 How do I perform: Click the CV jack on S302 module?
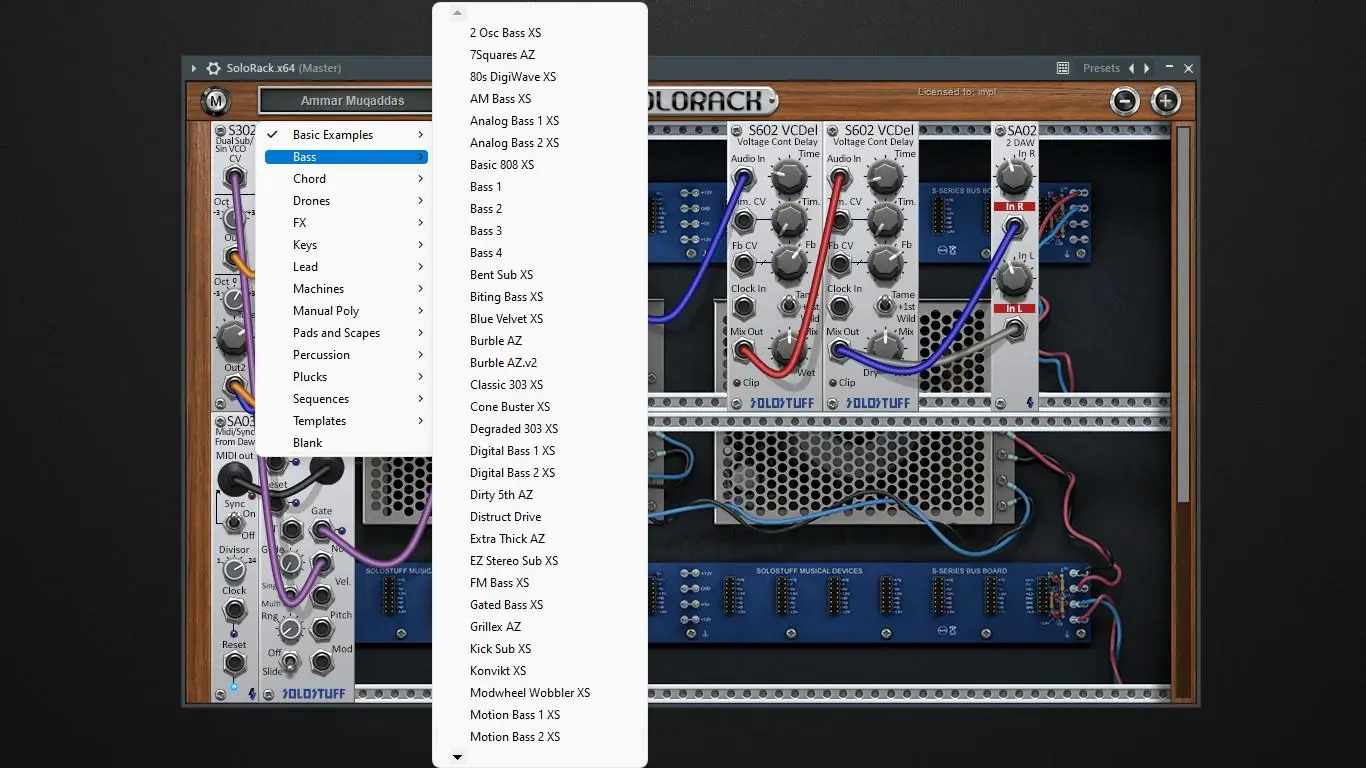[235, 179]
